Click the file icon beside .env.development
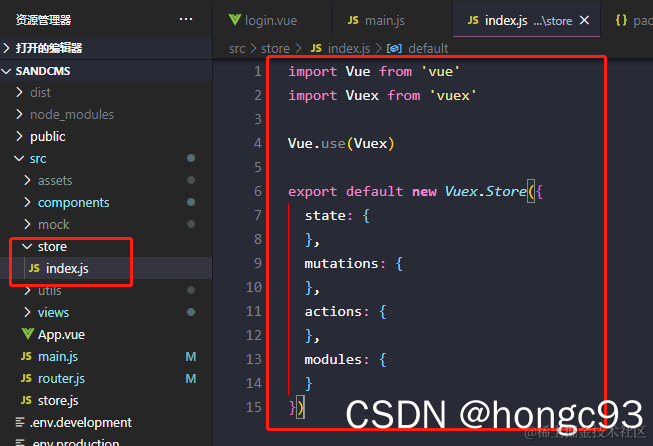Image resolution: width=653 pixels, height=446 pixels. tap(20, 422)
